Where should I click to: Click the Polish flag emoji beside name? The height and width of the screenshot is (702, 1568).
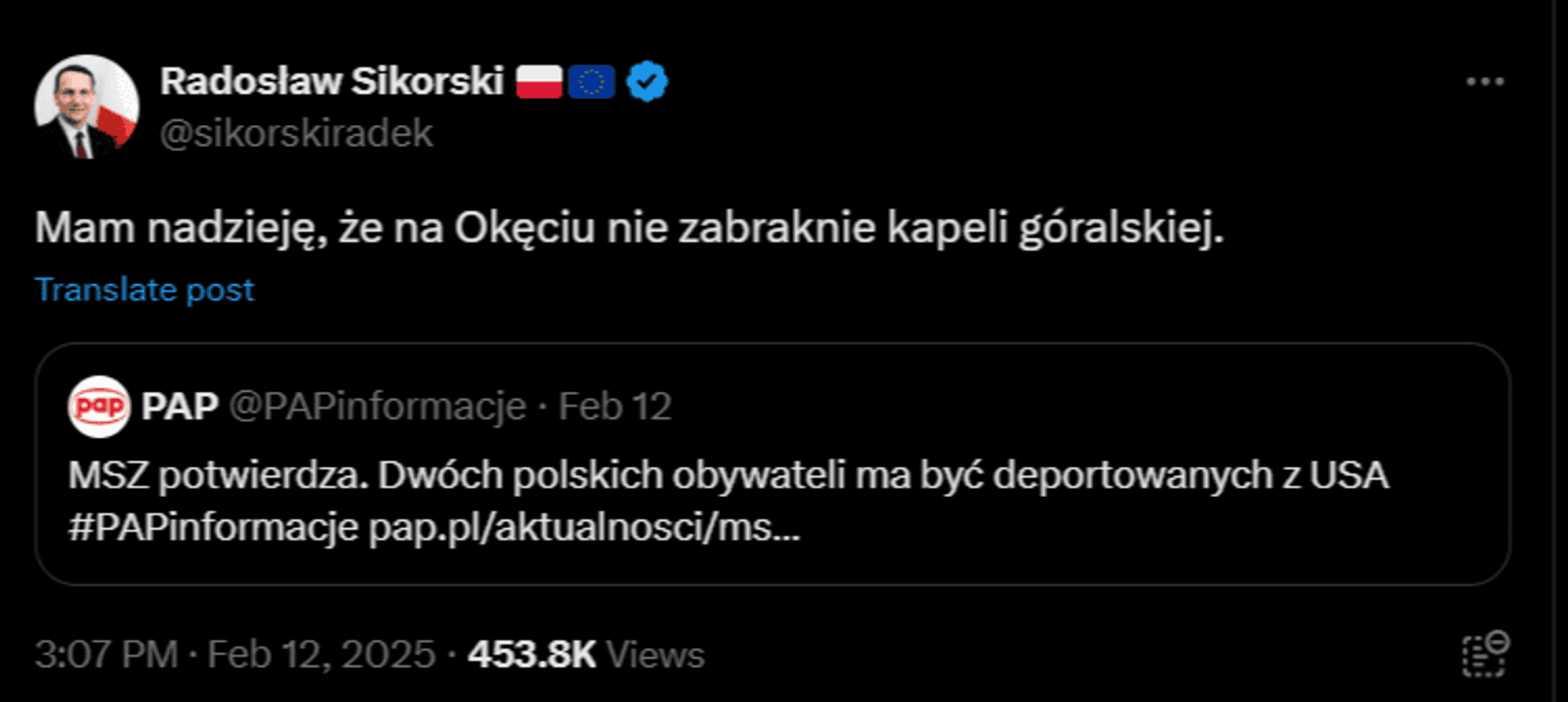pos(539,82)
